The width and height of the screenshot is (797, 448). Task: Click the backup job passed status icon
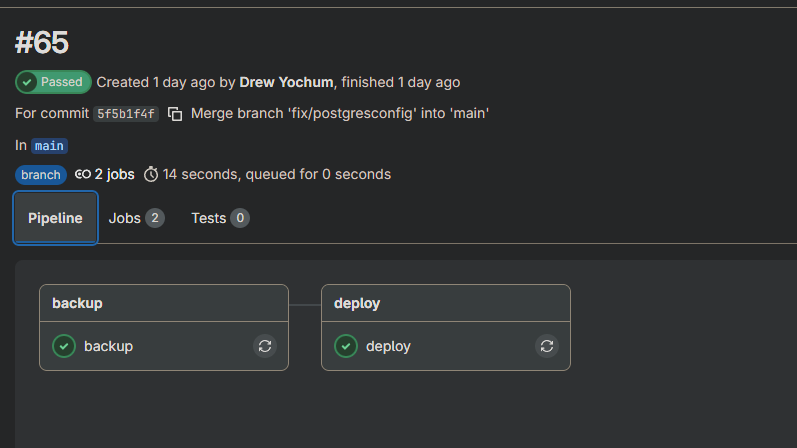pos(64,346)
